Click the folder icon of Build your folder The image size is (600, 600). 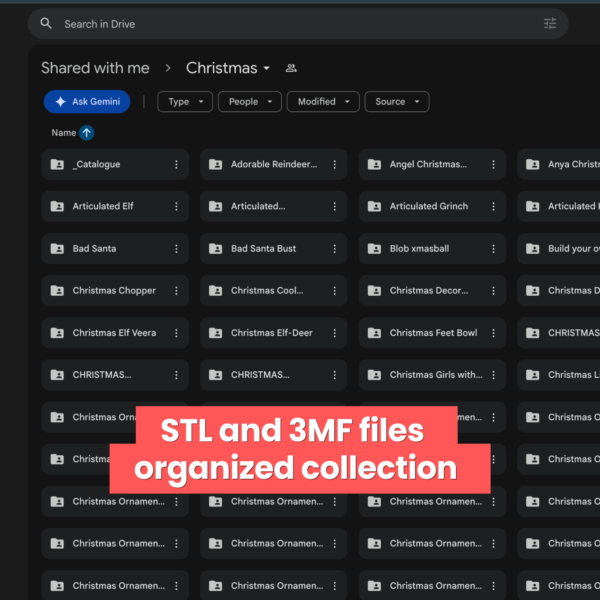[533, 249]
